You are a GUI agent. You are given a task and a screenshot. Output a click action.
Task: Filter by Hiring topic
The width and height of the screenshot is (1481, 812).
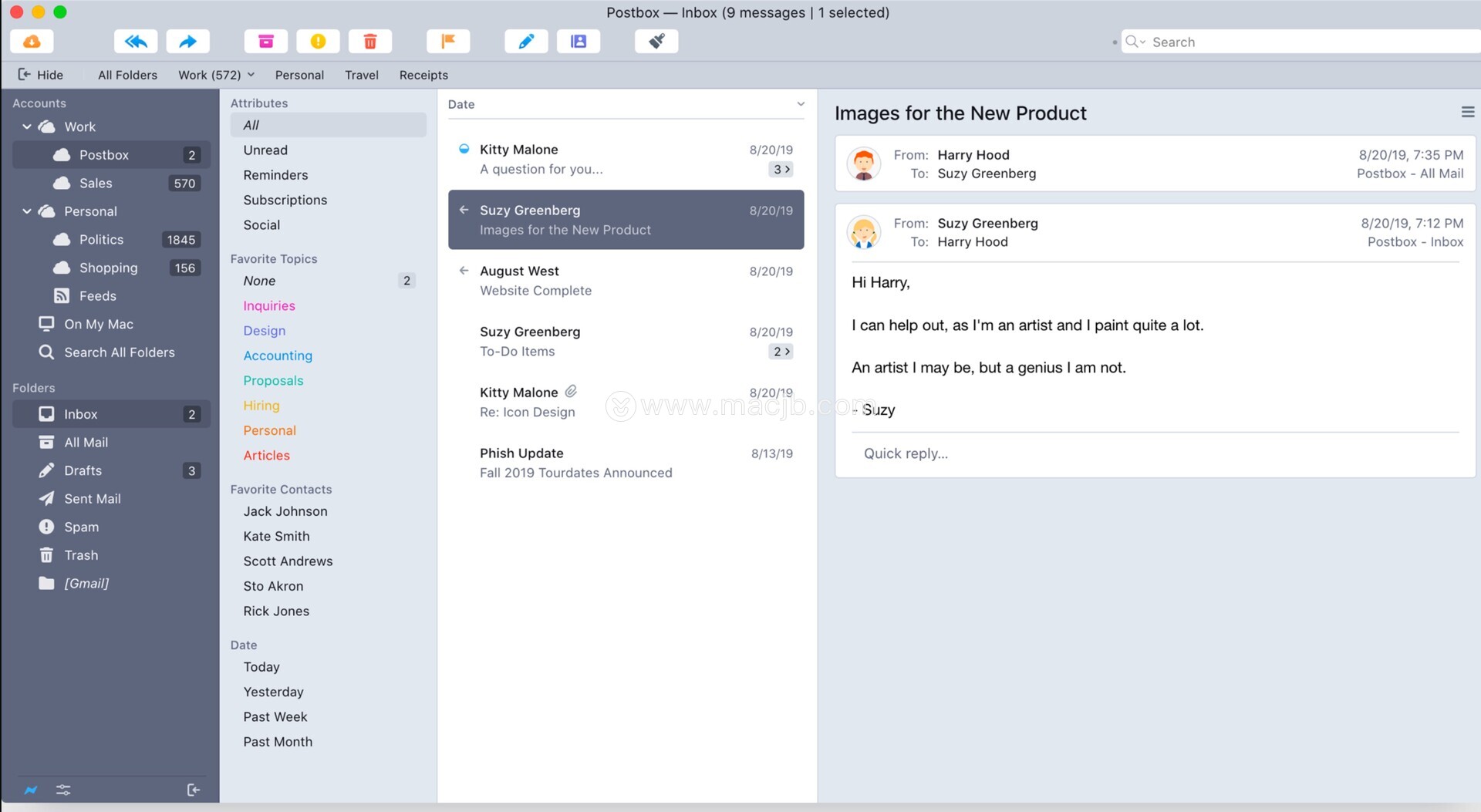click(261, 406)
